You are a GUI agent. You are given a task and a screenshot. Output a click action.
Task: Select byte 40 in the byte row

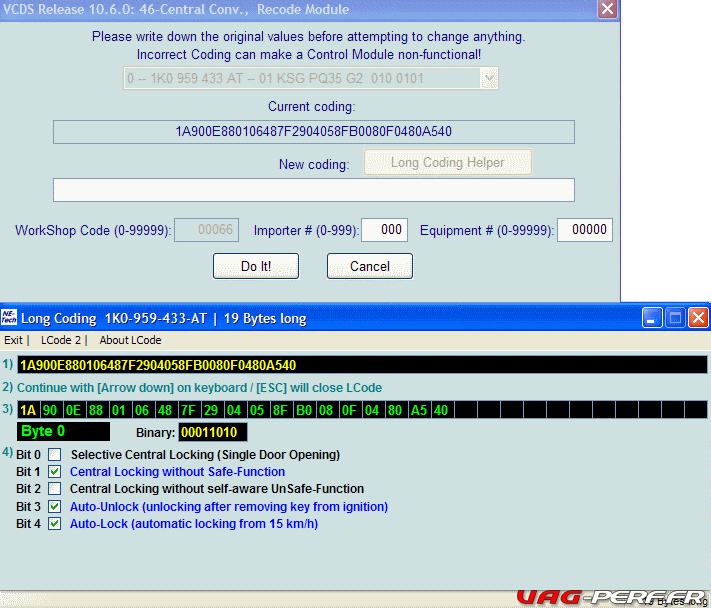coord(443,410)
